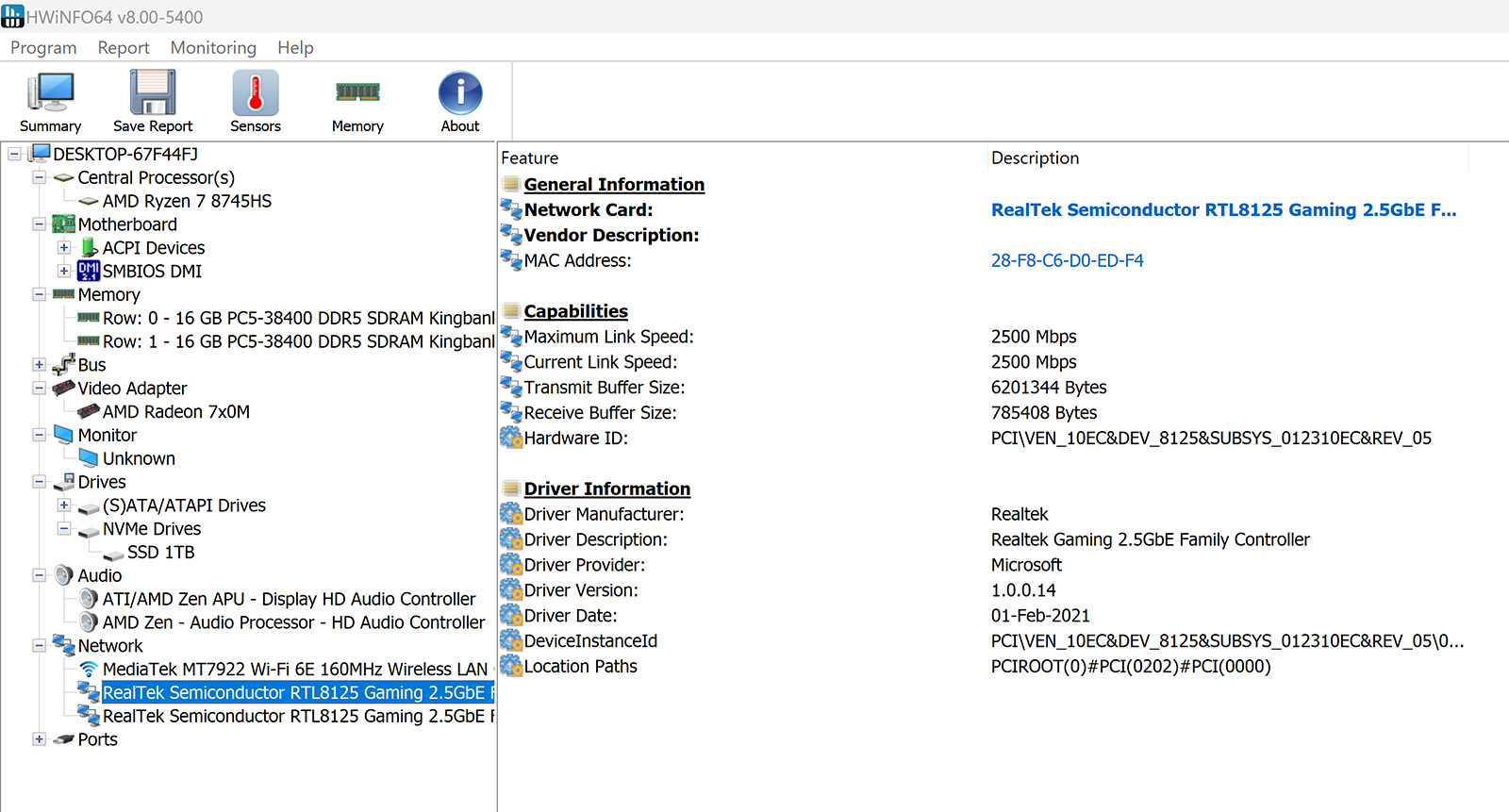Select memory Row: 0 entry

tap(298, 318)
